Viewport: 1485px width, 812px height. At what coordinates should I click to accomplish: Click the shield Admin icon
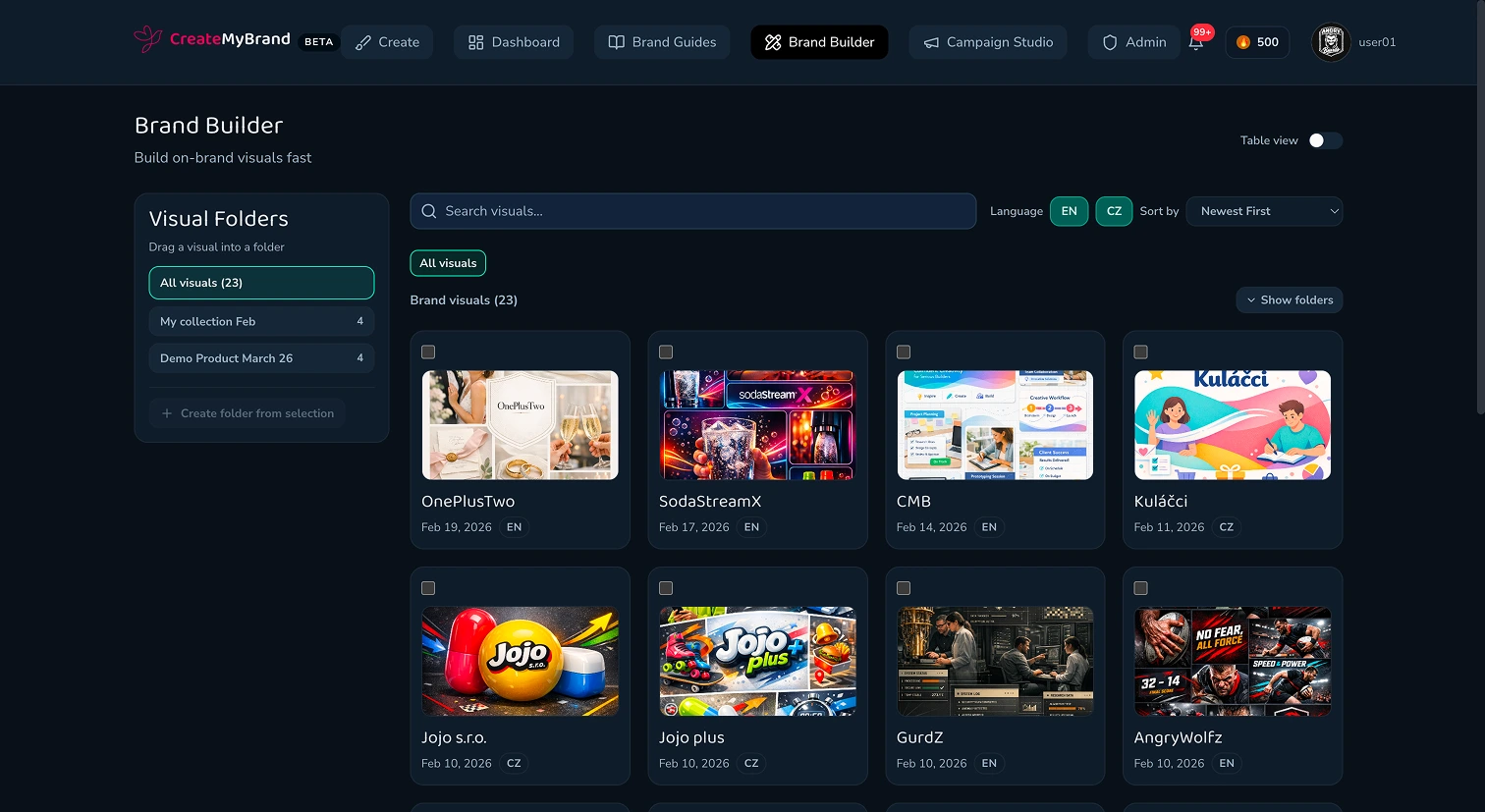coord(1110,42)
